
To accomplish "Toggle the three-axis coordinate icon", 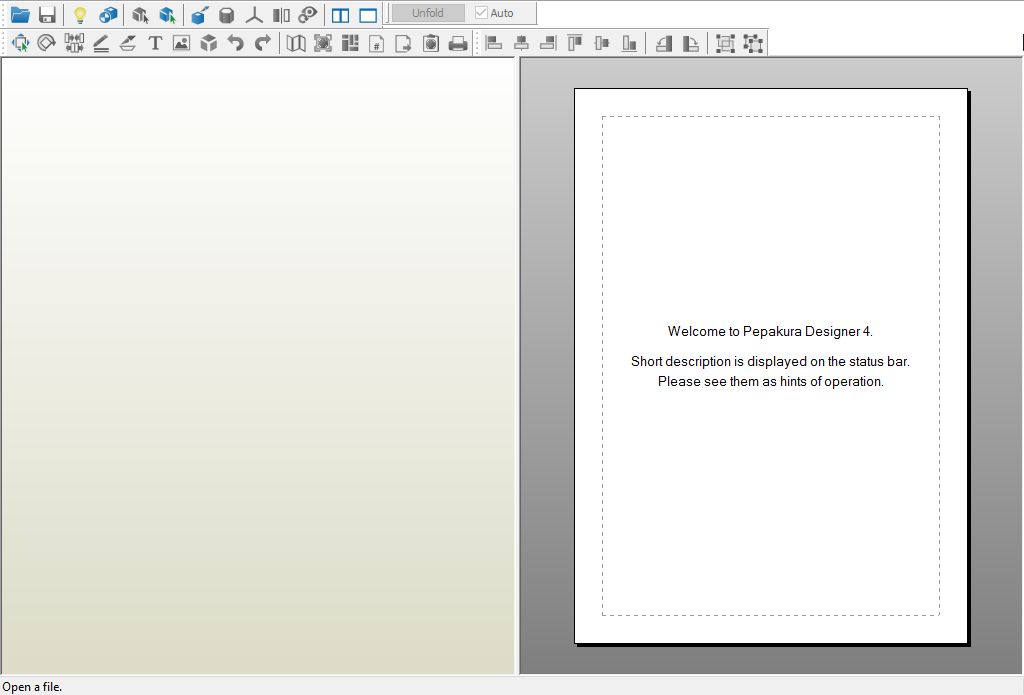I will pyautogui.click(x=254, y=14).
